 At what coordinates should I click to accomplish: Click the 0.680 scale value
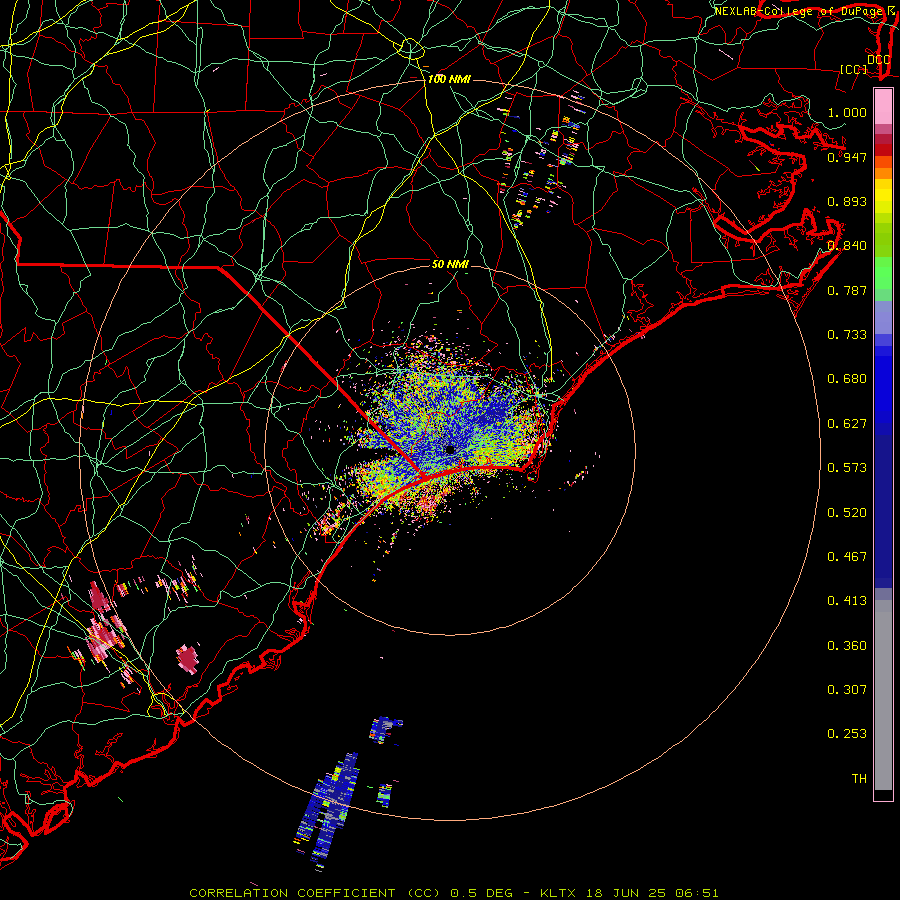tap(847, 379)
